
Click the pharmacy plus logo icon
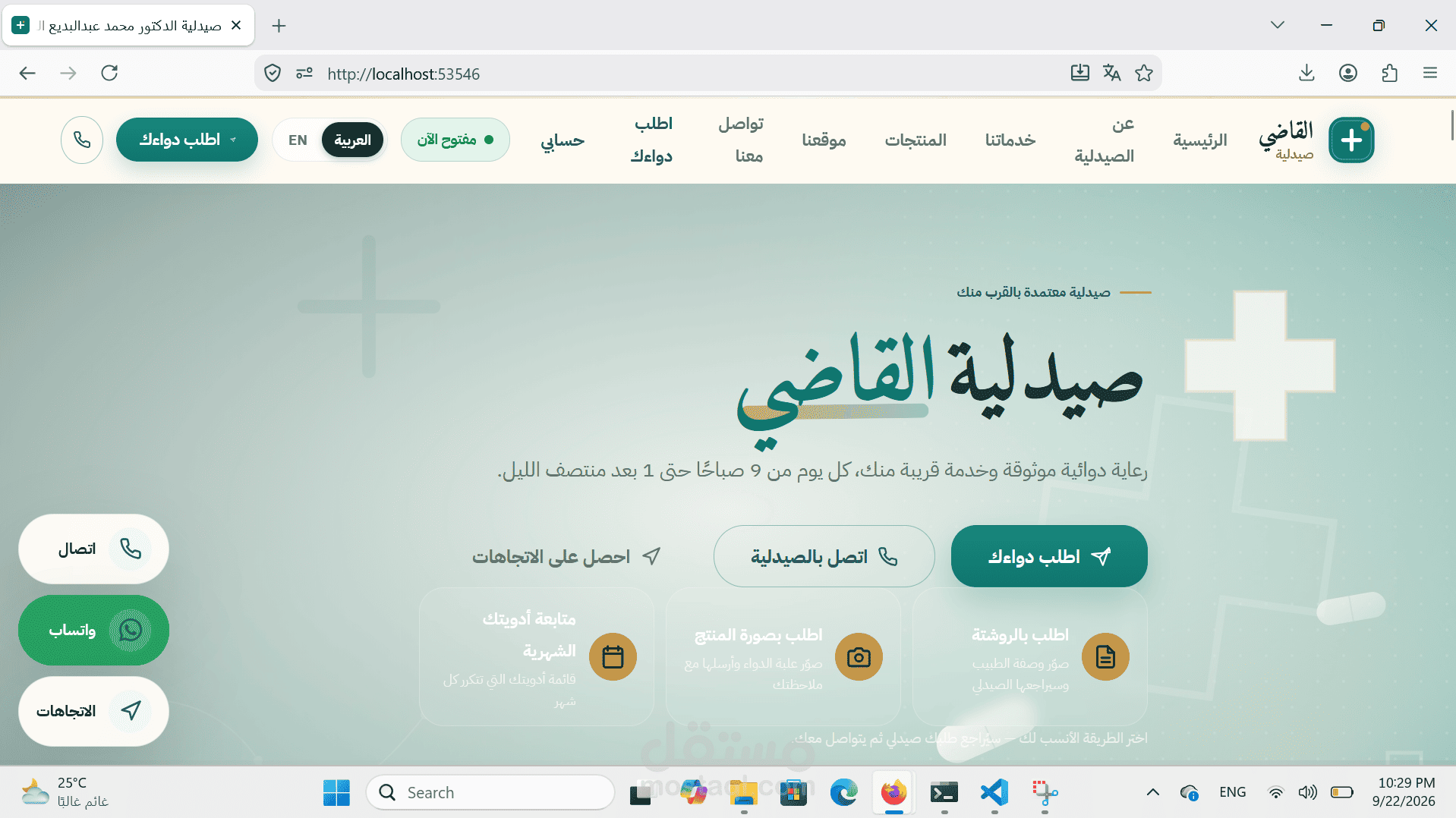point(1351,140)
